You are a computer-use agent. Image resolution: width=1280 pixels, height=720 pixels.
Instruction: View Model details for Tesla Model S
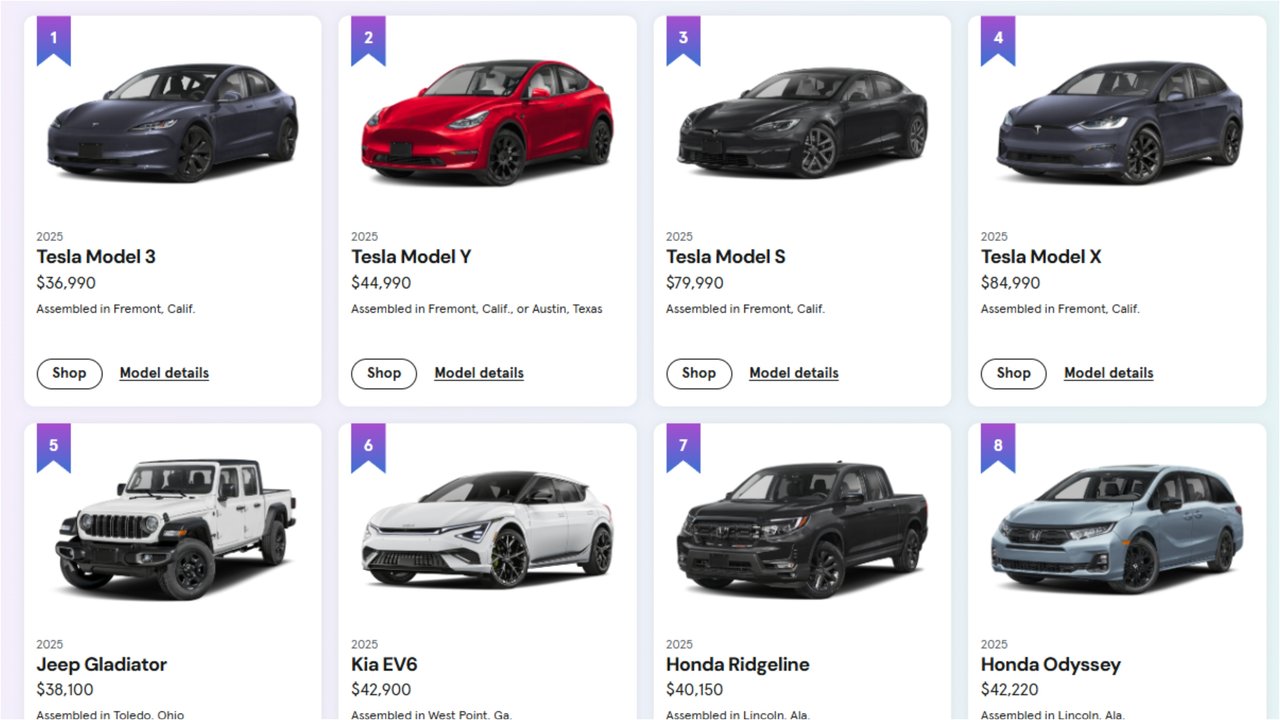click(794, 373)
